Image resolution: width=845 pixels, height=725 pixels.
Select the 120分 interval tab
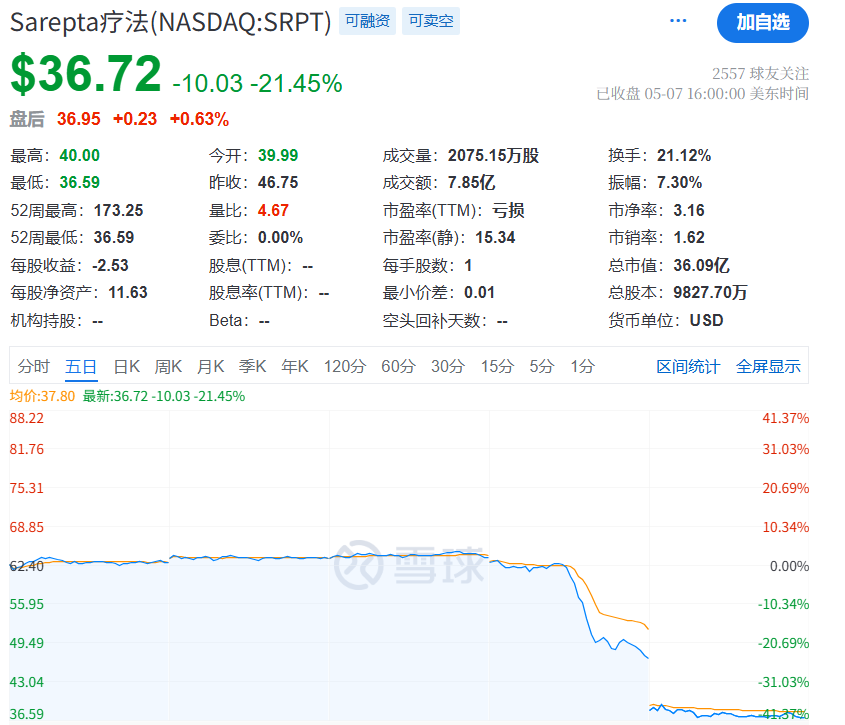pyautogui.click(x=344, y=367)
